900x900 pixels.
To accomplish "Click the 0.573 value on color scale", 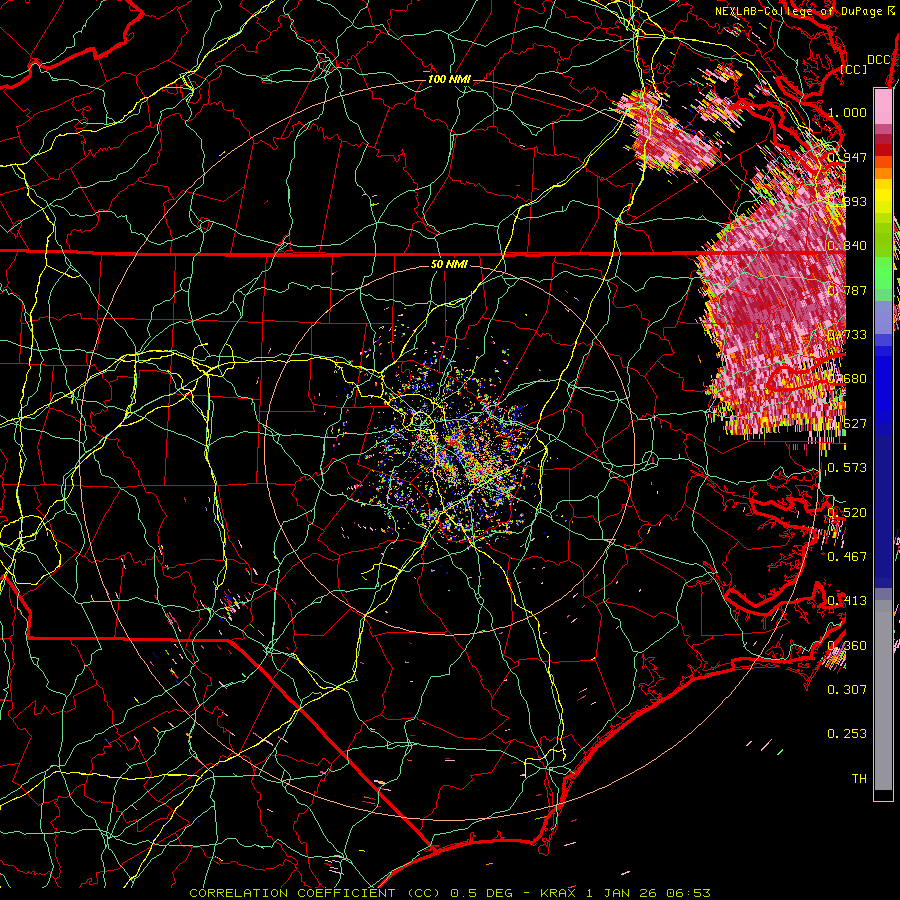I will click(847, 468).
